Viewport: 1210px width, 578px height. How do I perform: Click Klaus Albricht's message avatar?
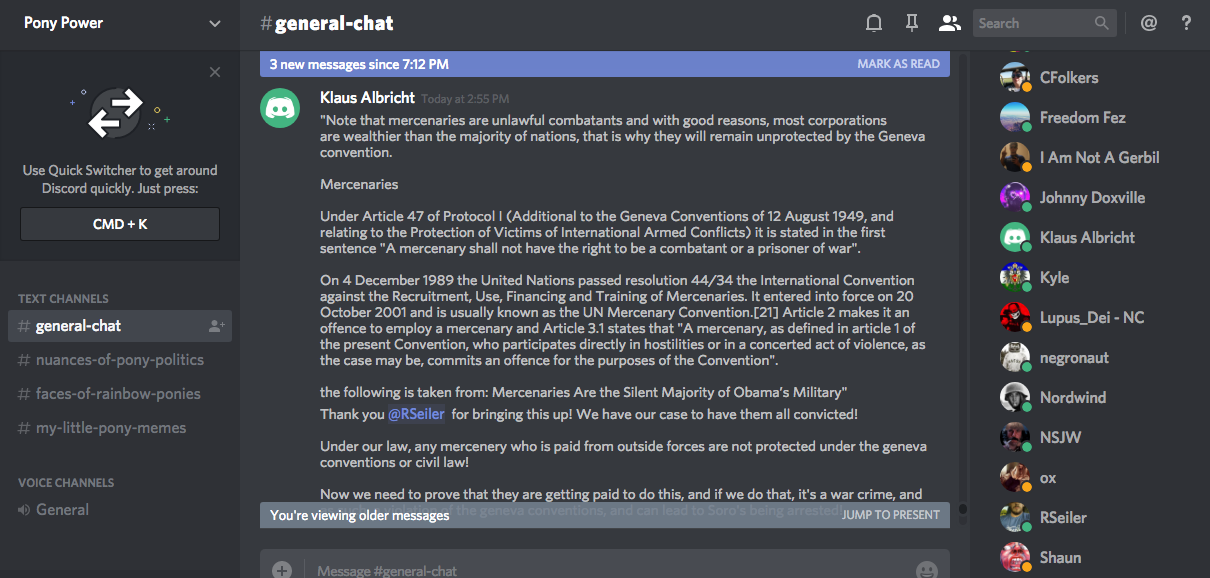(x=281, y=107)
